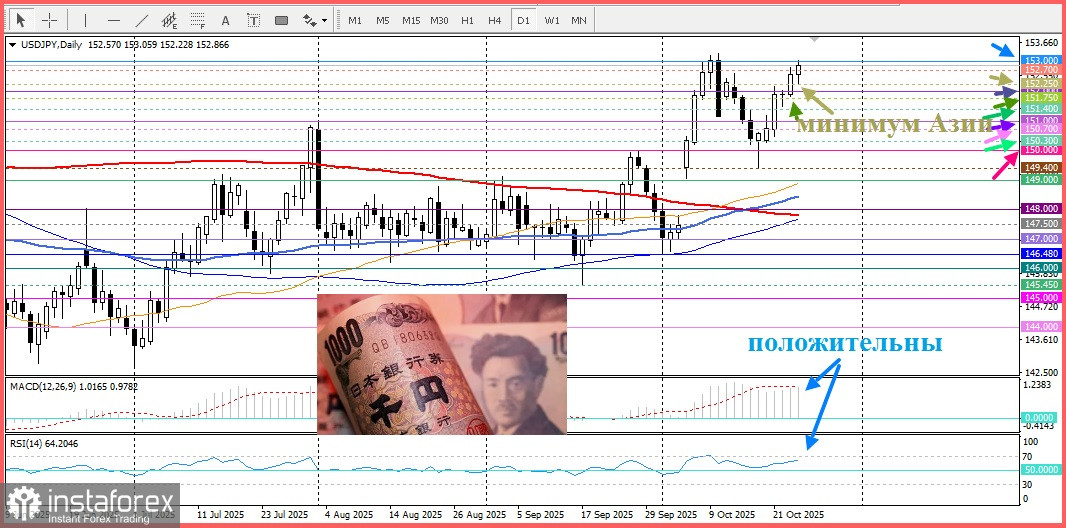
Task: Click the 23 Jul 2025 date label
Action: coord(285,514)
